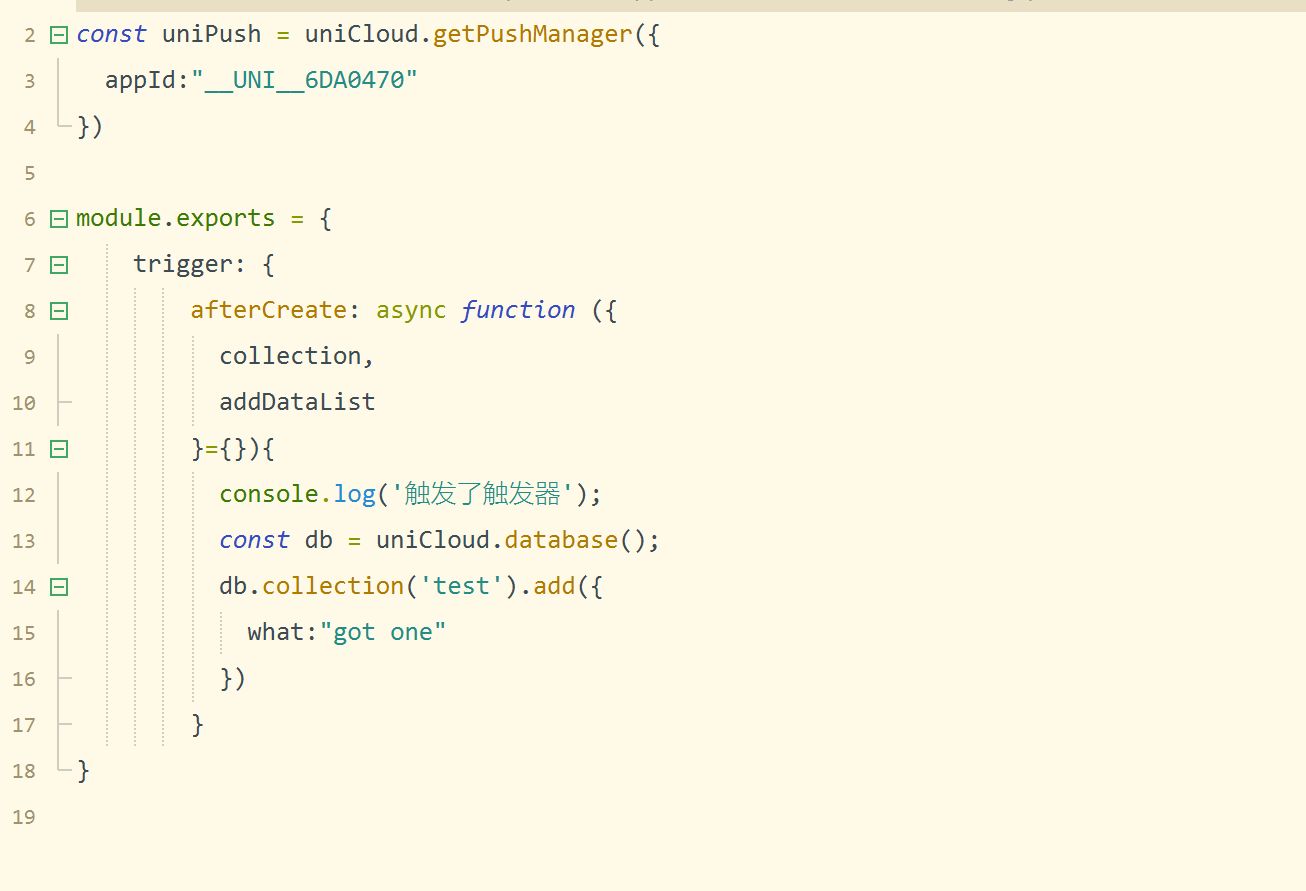Collapse the db.collection add block on line 14
Viewport: 1306px width, 891px height.
pyautogui.click(x=59, y=587)
